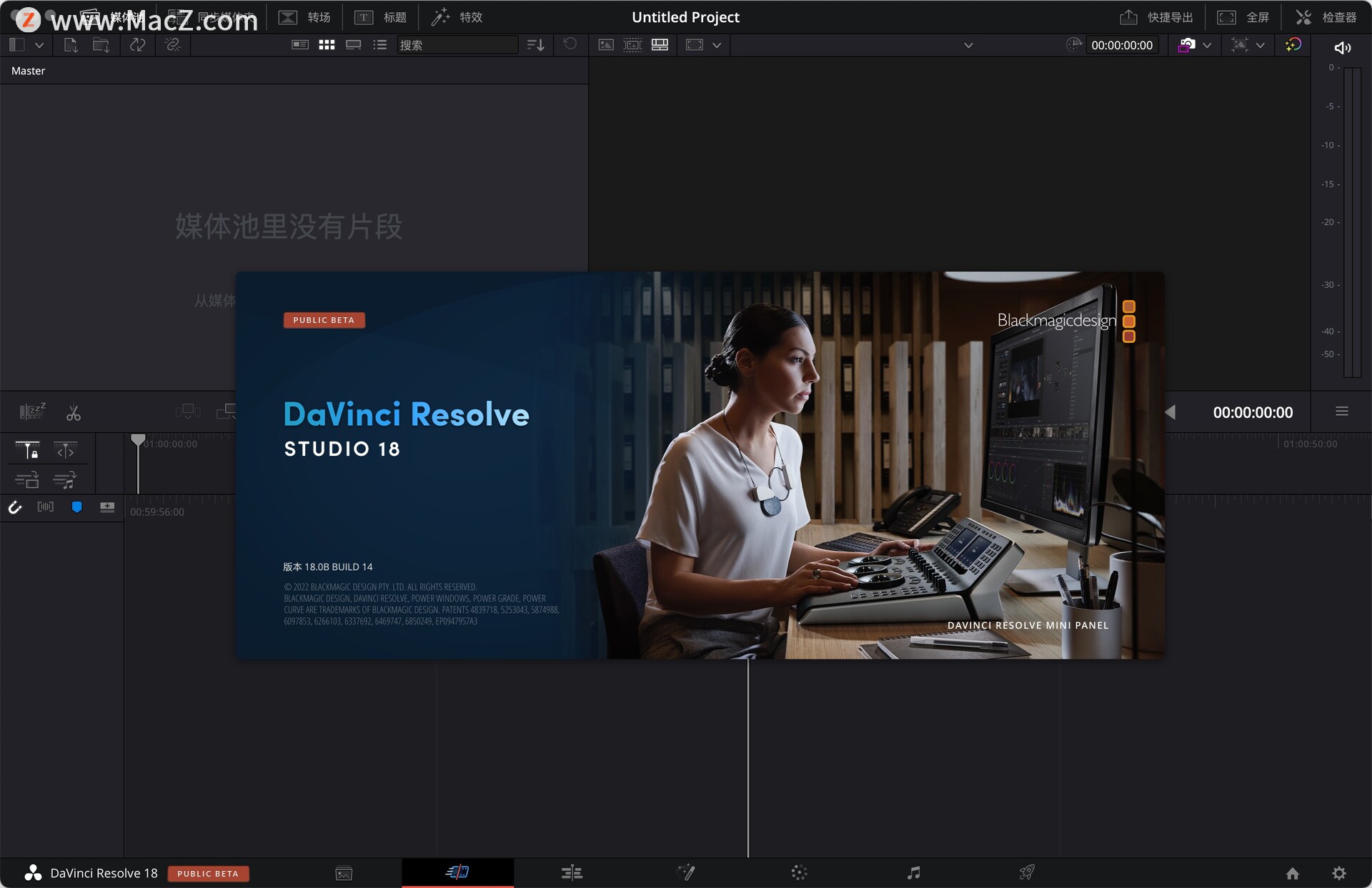Open the Inspector (检查器) panel
This screenshot has width=1372, height=888.
(x=1326, y=17)
